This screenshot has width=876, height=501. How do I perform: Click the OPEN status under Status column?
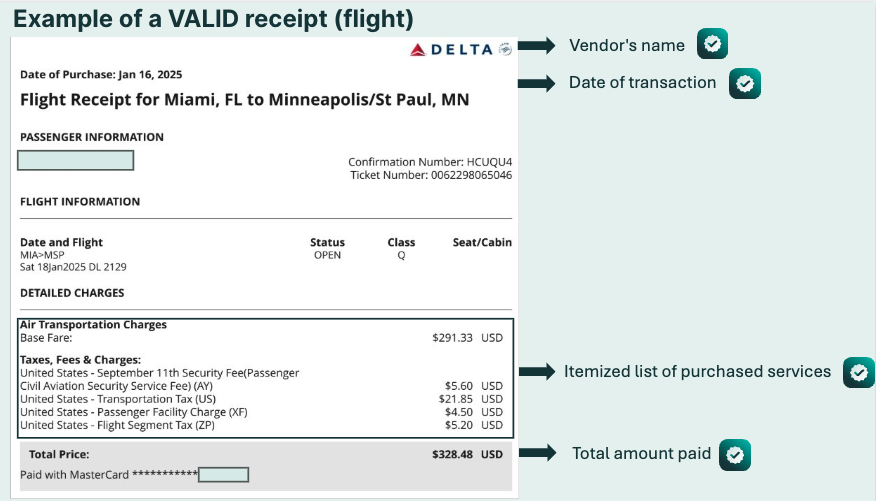(x=327, y=255)
